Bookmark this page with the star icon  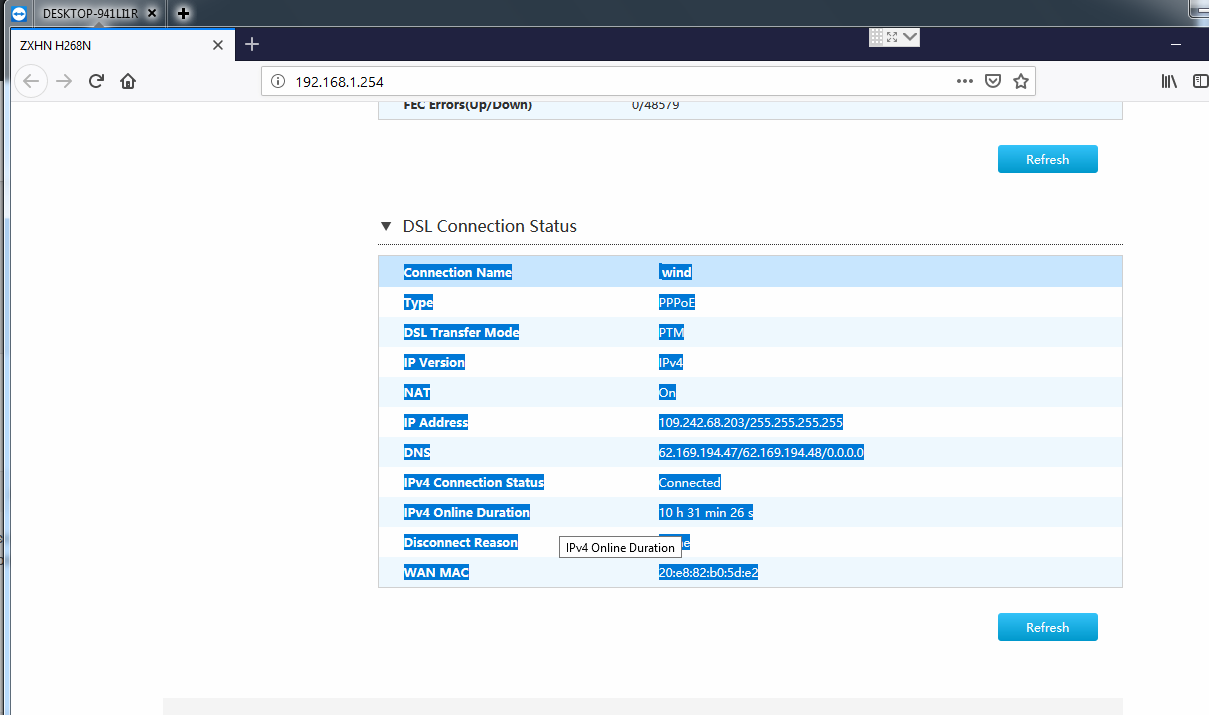[1021, 82]
